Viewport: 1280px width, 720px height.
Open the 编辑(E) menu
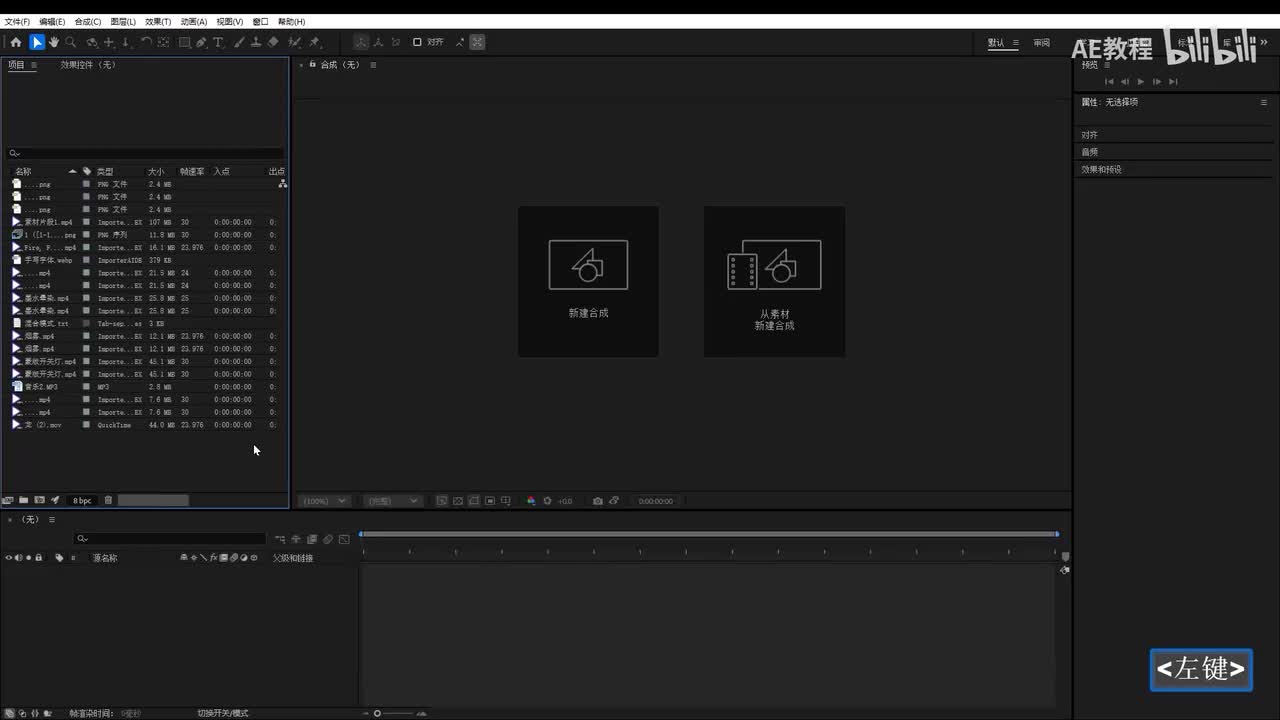(x=52, y=21)
